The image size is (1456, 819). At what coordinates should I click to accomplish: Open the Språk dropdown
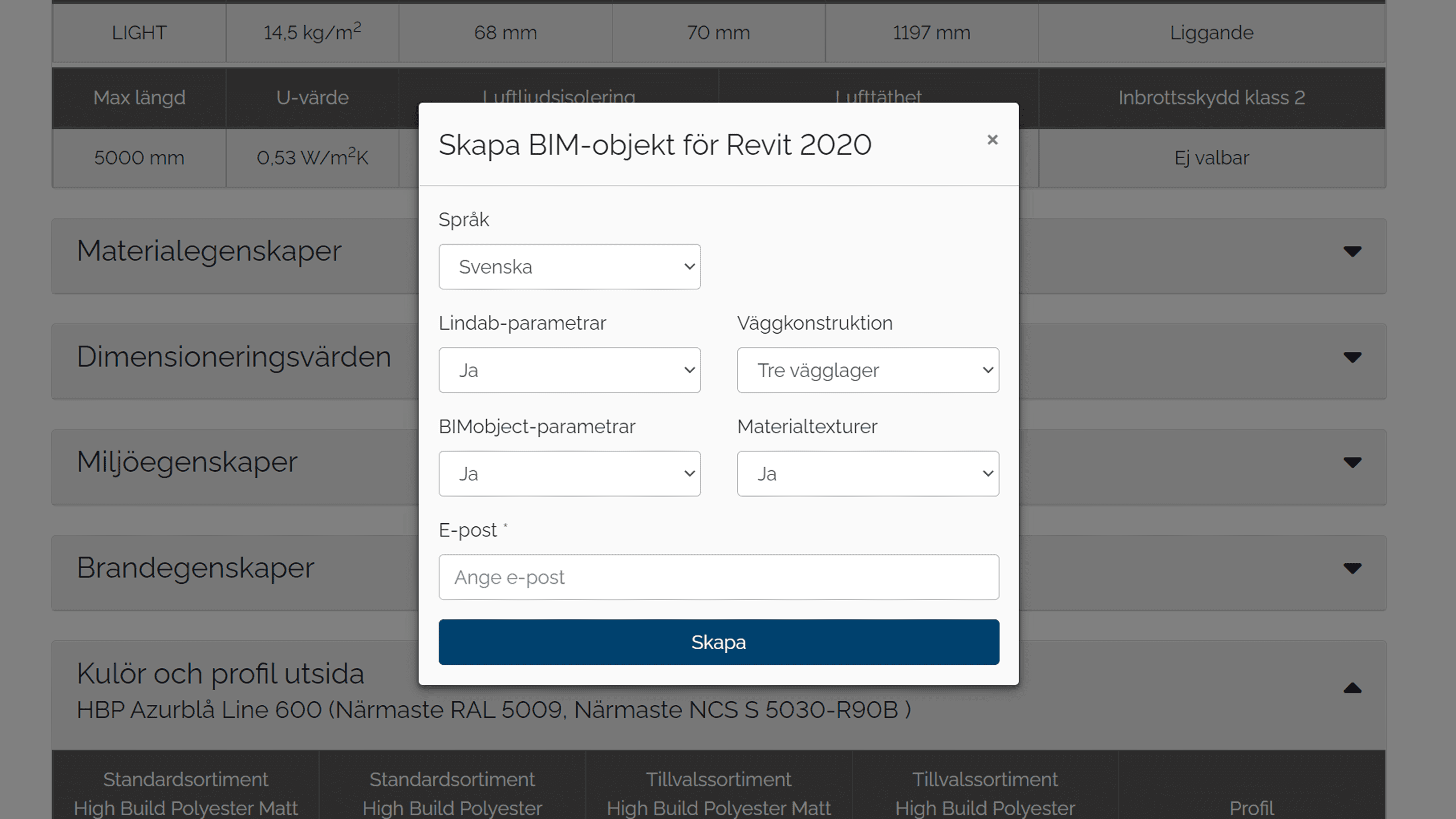569,267
